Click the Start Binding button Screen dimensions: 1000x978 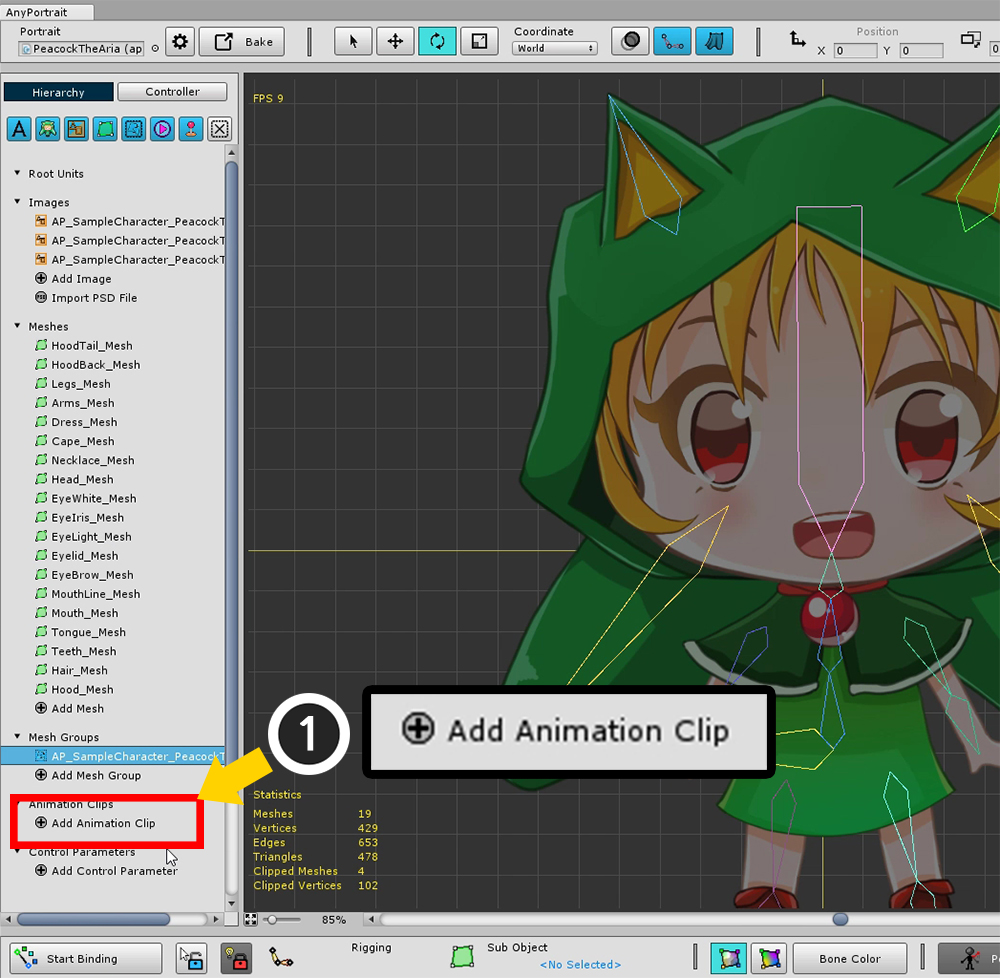click(x=86, y=958)
